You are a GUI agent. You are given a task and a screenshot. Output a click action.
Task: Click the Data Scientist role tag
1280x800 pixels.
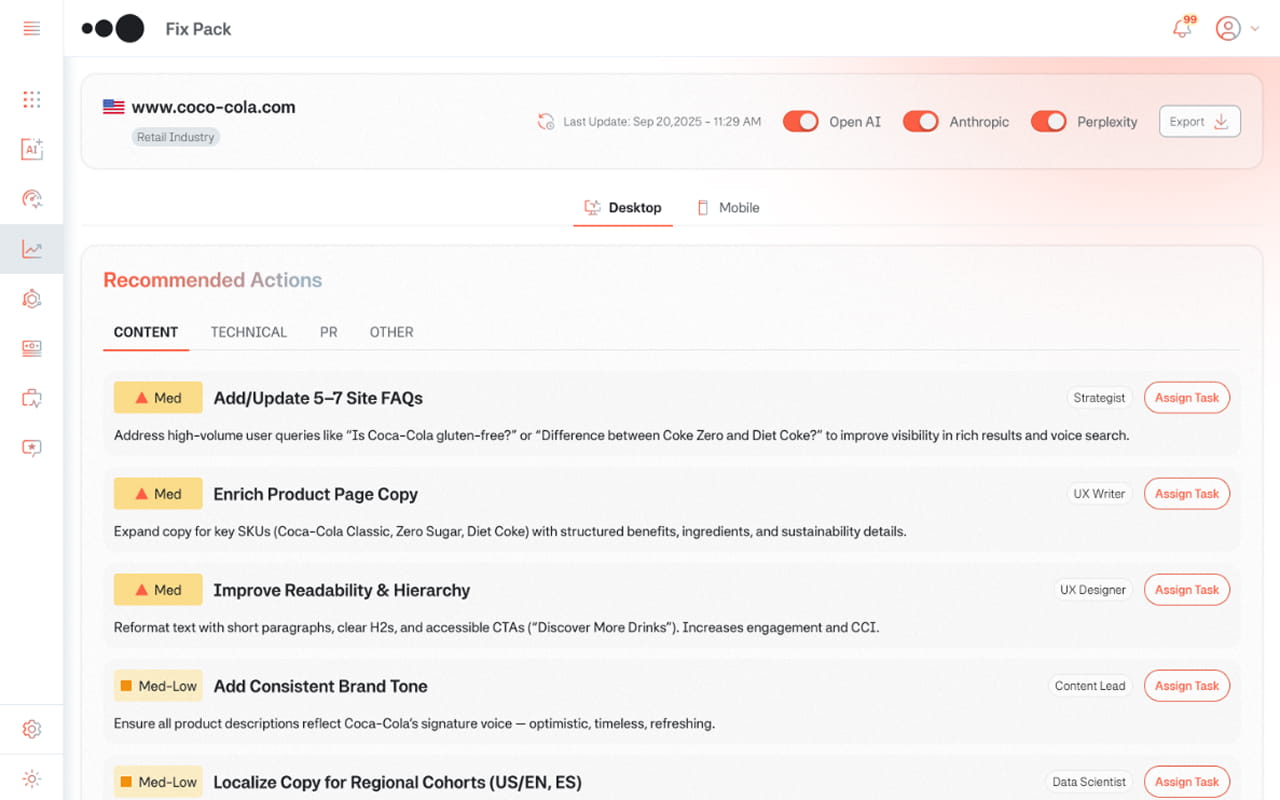1089,782
